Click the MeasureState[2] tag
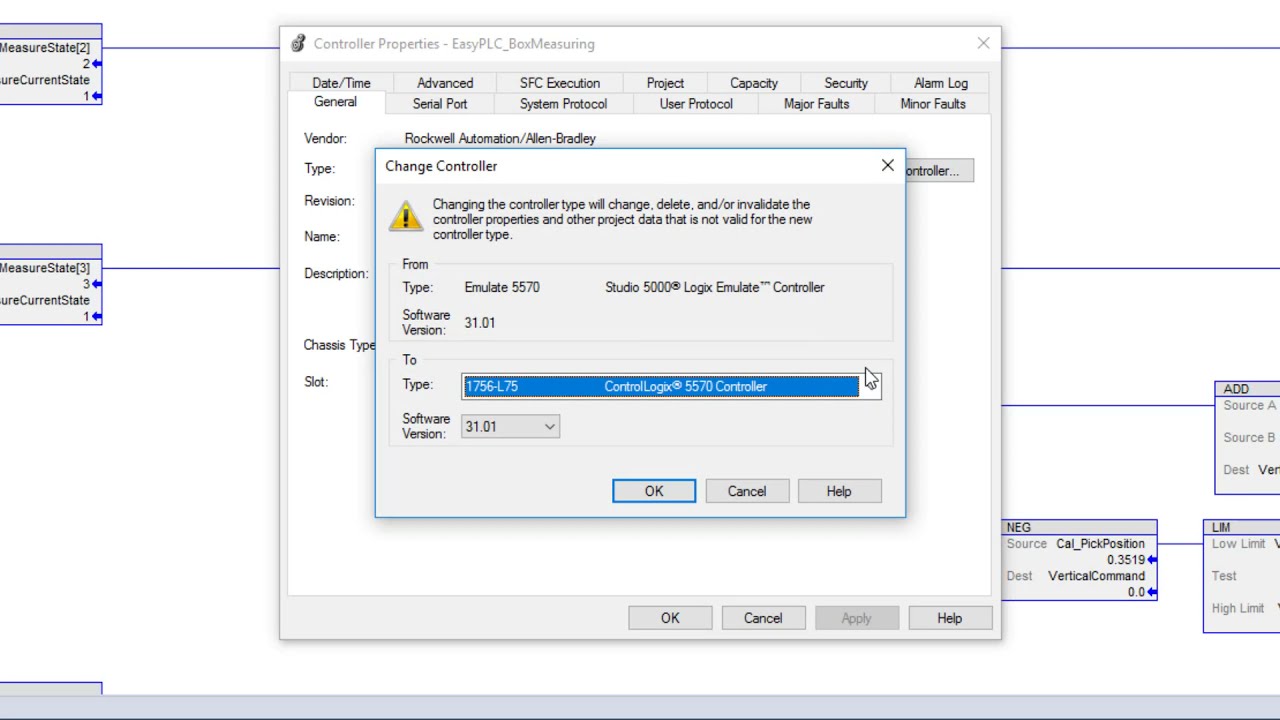 pos(45,48)
